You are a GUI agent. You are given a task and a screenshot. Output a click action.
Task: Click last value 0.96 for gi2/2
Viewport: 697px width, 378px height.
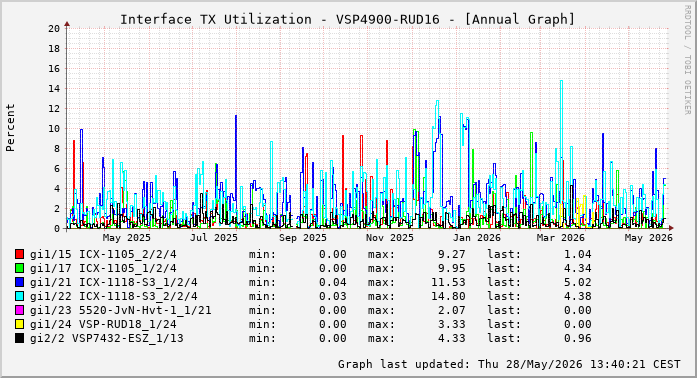click(x=578, y=338)
